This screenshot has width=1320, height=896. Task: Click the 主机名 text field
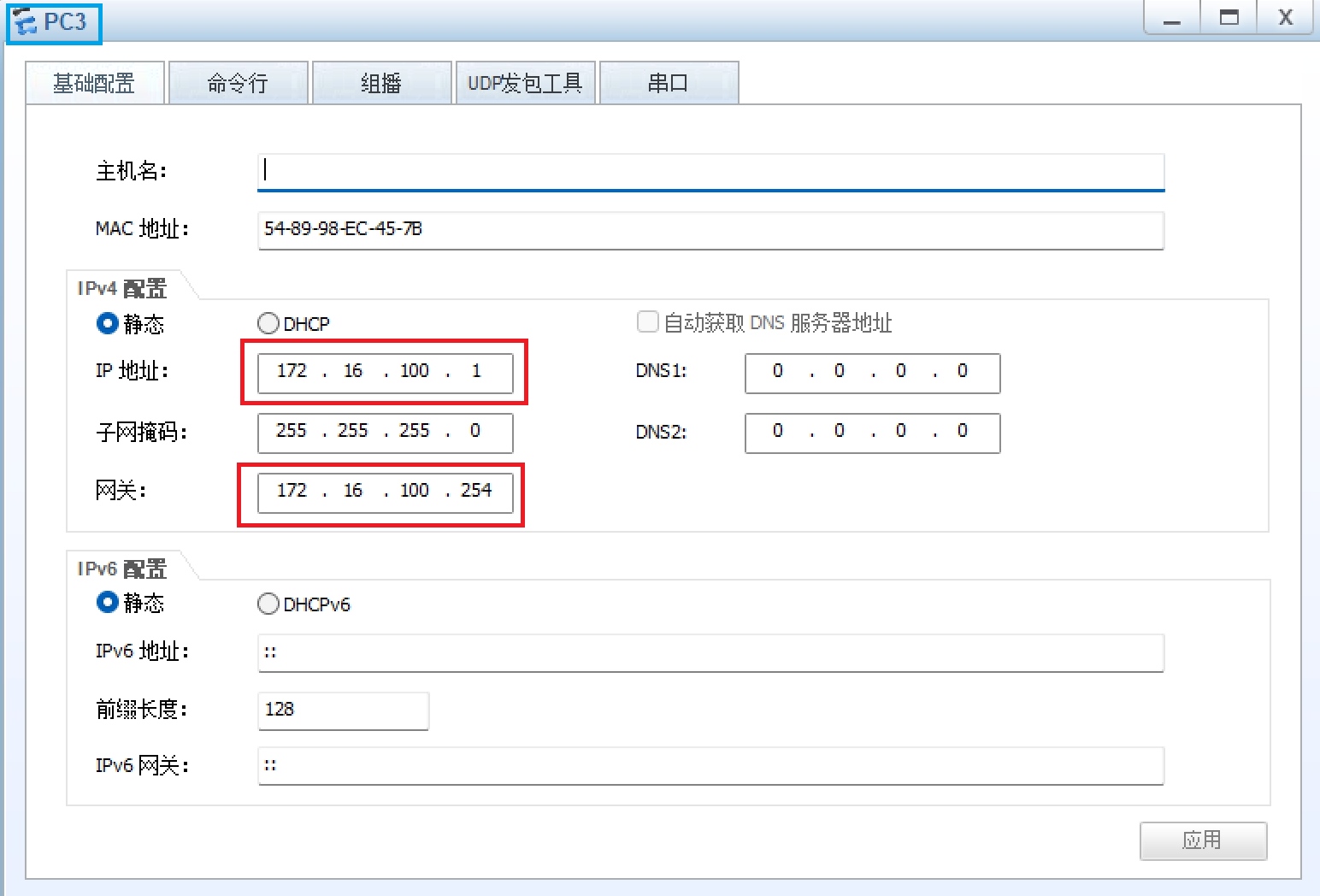(x=710, y=171)
